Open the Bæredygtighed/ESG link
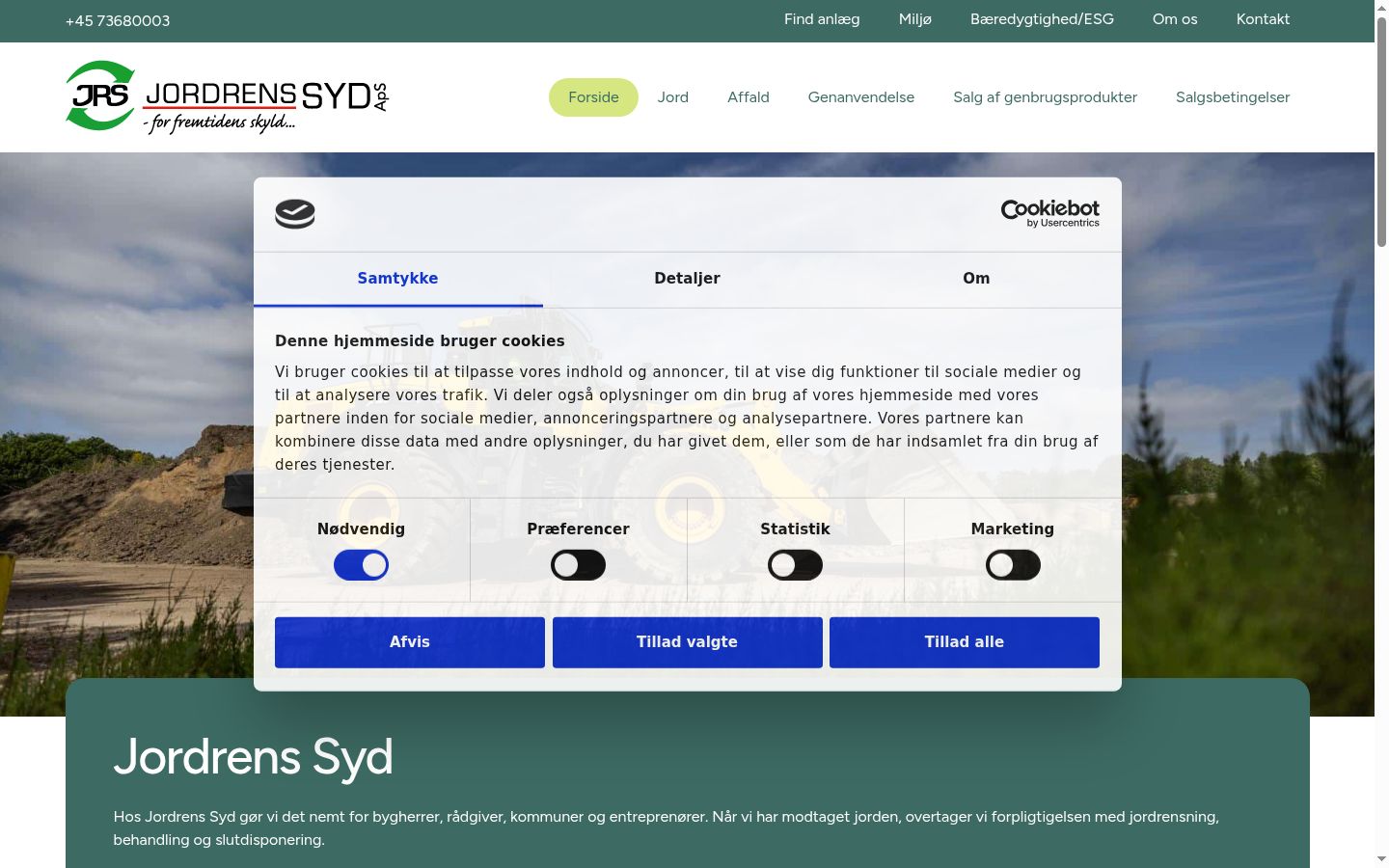 click(1042, 19)
